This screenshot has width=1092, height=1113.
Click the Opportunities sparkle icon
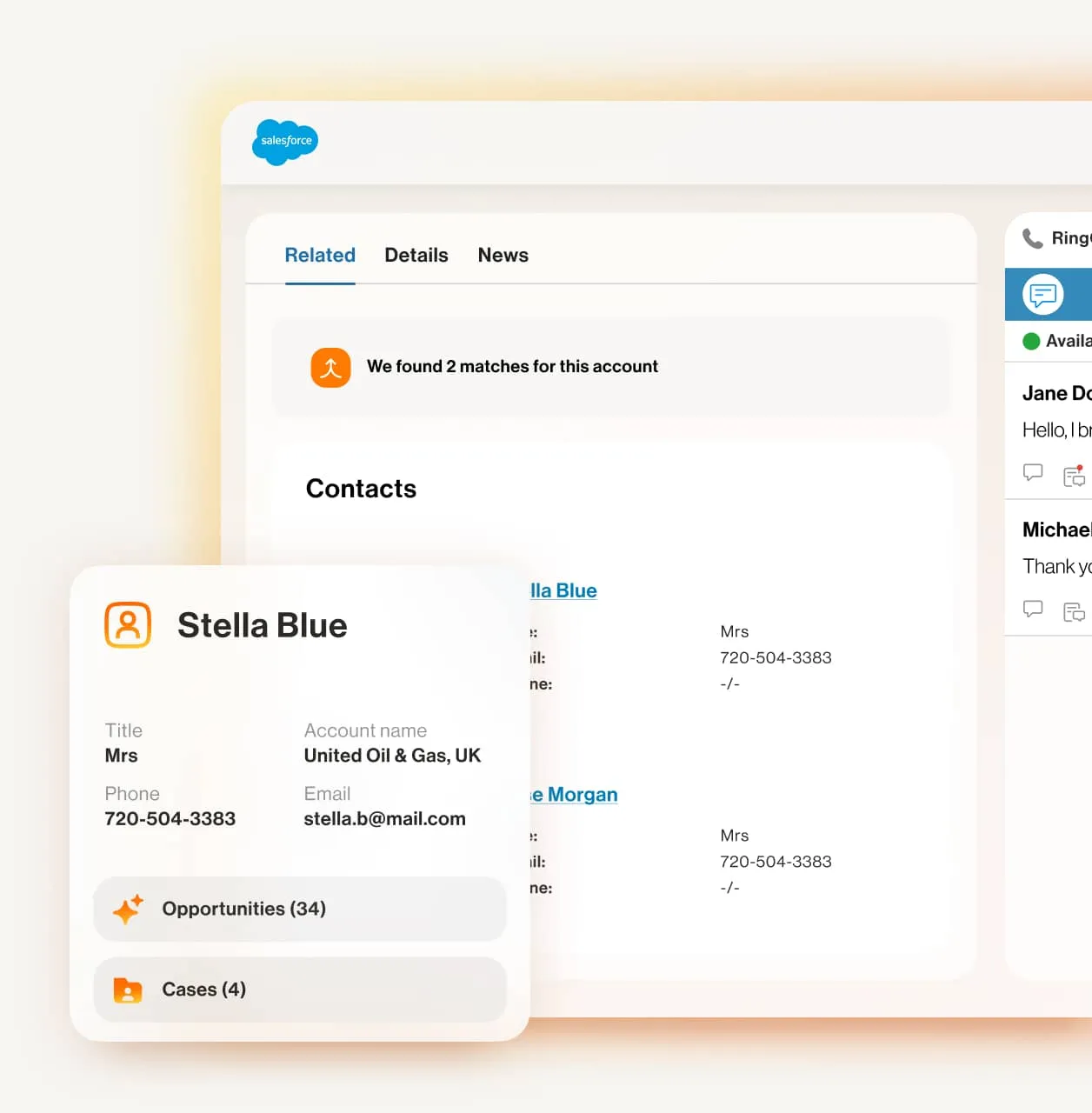[128, 909]
